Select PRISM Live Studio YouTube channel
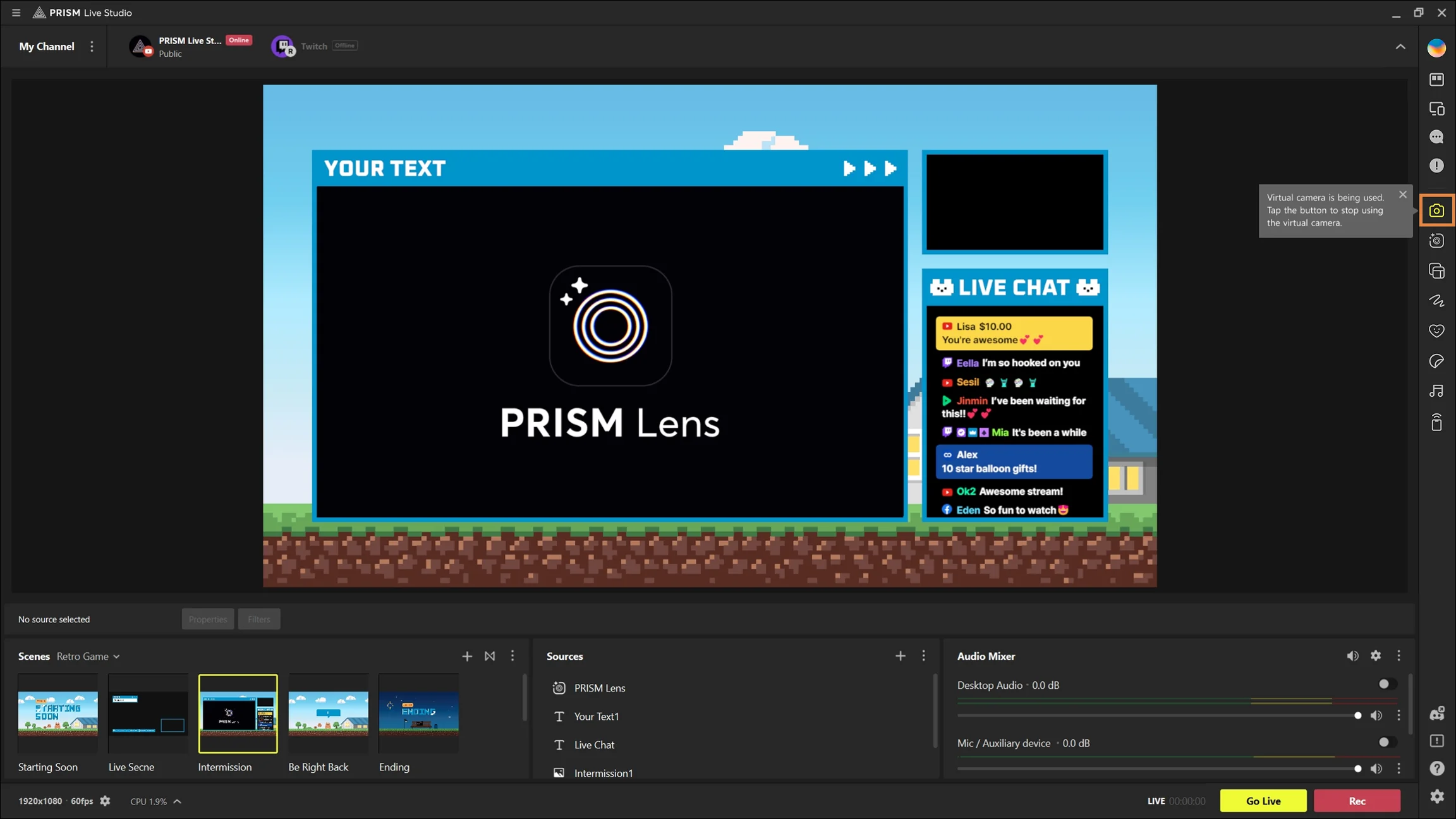 (191, 47)
